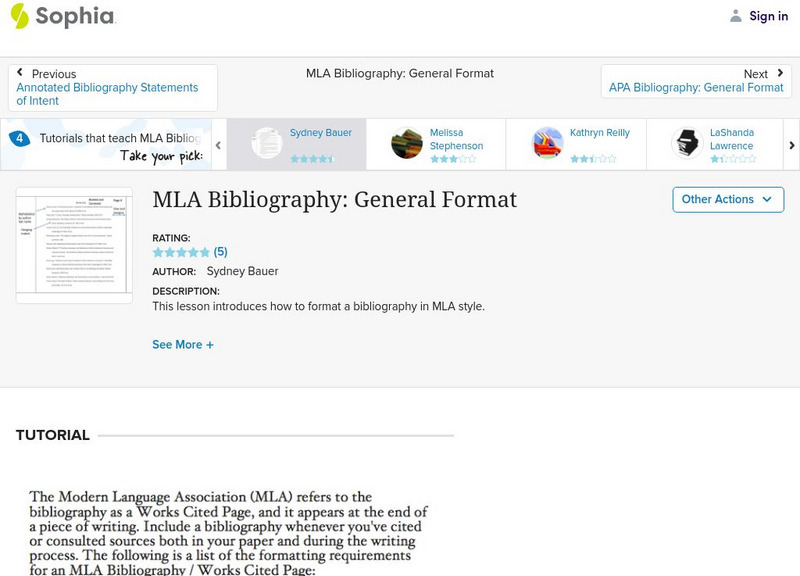Click LaShanda Lawrence's avatar icon
Image resolution: width=800 pixels, height=576 pixels.
click(x=686, y=143)
